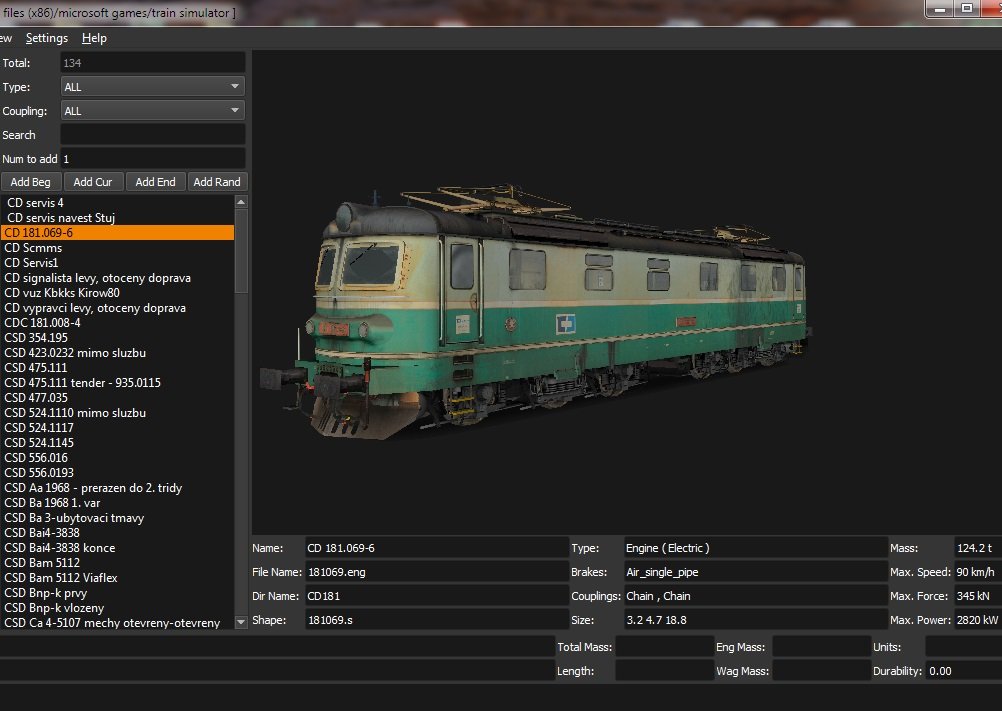Select CD servis 4 in the list
Screen dimensions: 1002x711
[x=35, y=203]
